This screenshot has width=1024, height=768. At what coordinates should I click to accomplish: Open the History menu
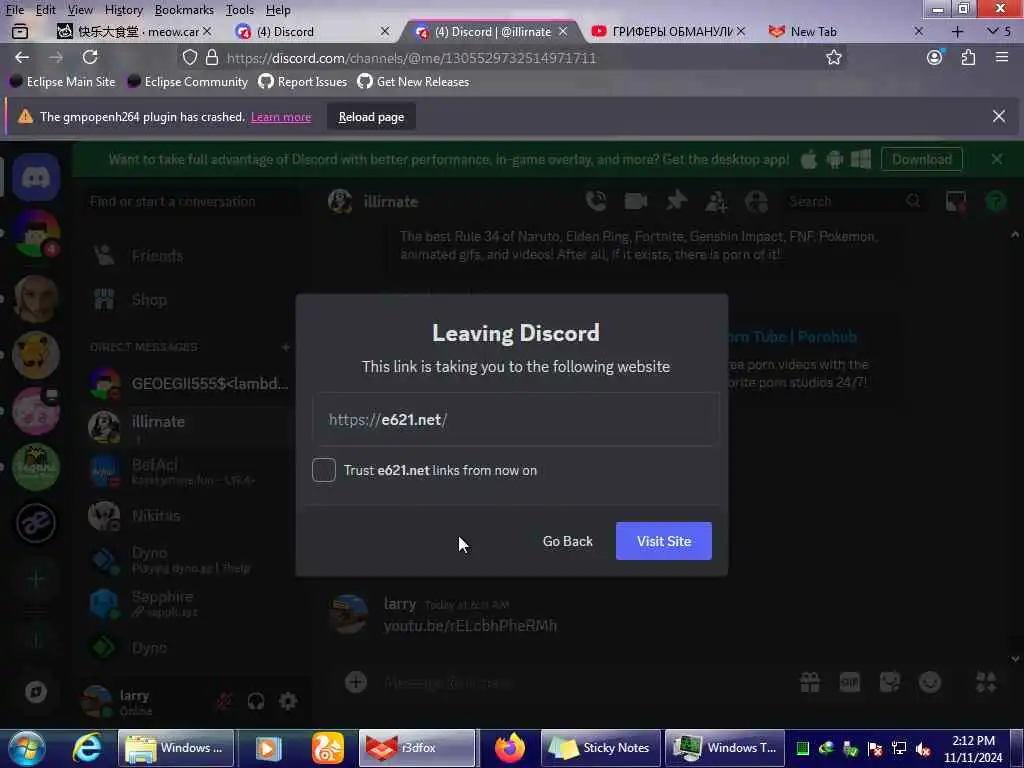coord(123,10)
